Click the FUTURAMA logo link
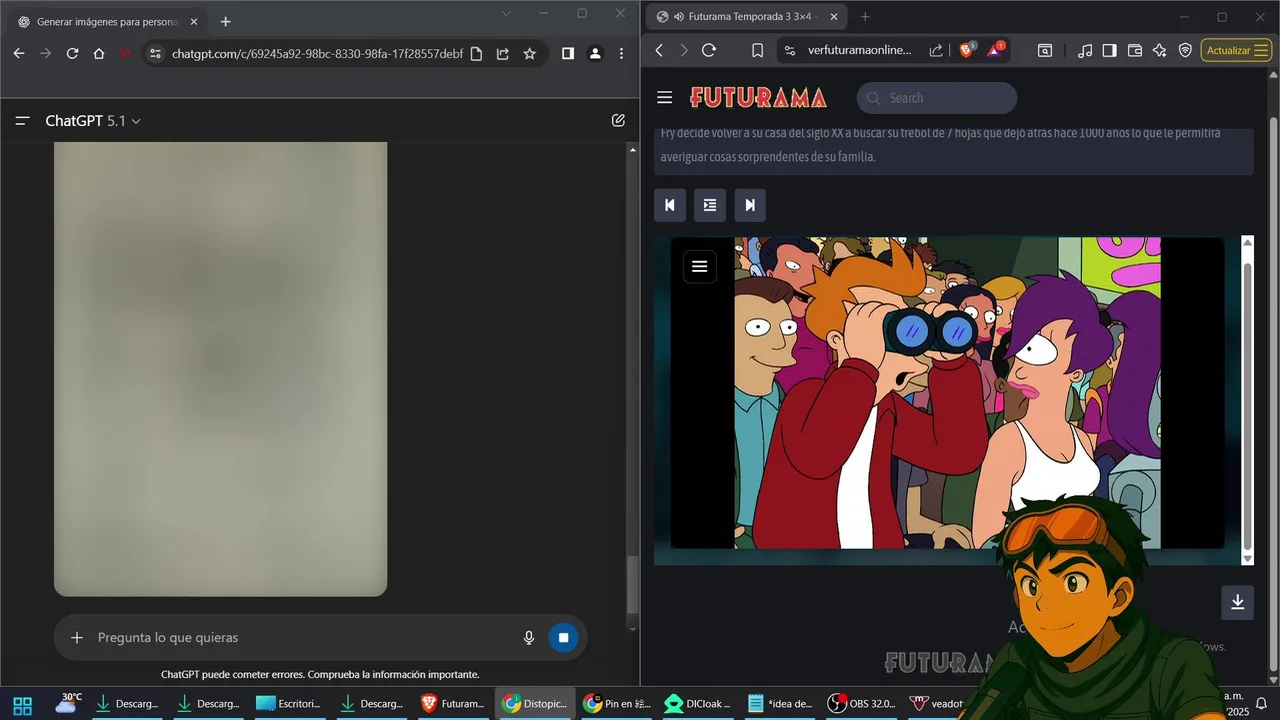Viewport: 1280px width, 720px height. (758, 97)
